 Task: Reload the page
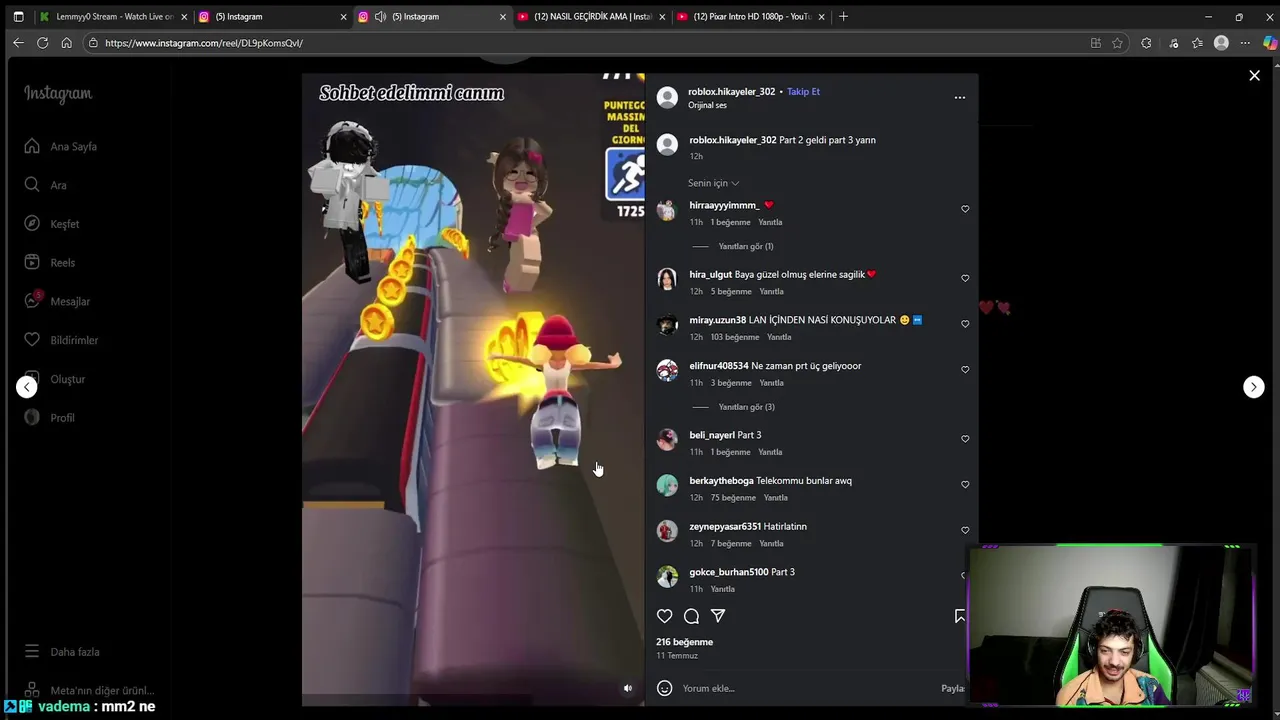[x=42, y=43]
